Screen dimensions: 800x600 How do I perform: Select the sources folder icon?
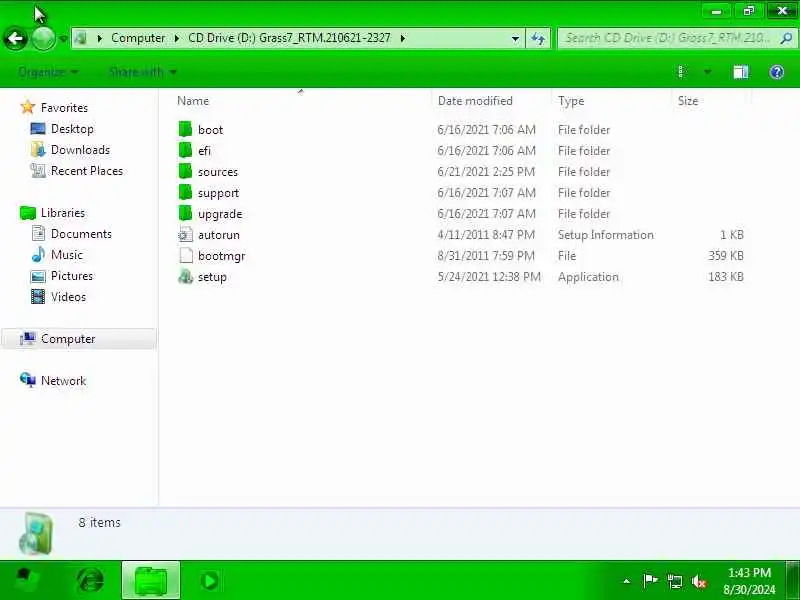point(185,171)
